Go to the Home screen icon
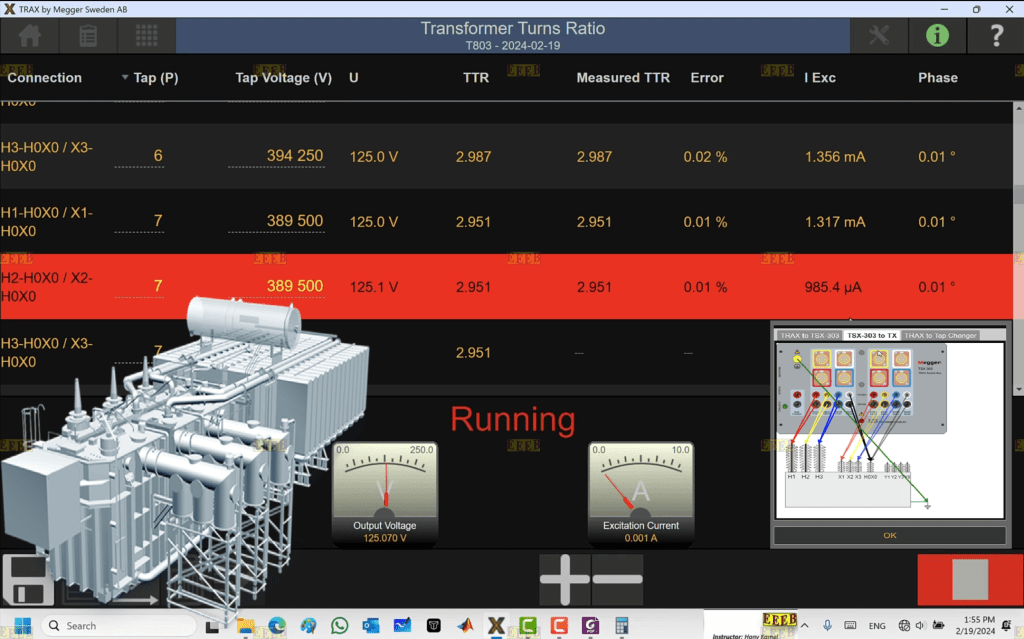 click(29, 35)
